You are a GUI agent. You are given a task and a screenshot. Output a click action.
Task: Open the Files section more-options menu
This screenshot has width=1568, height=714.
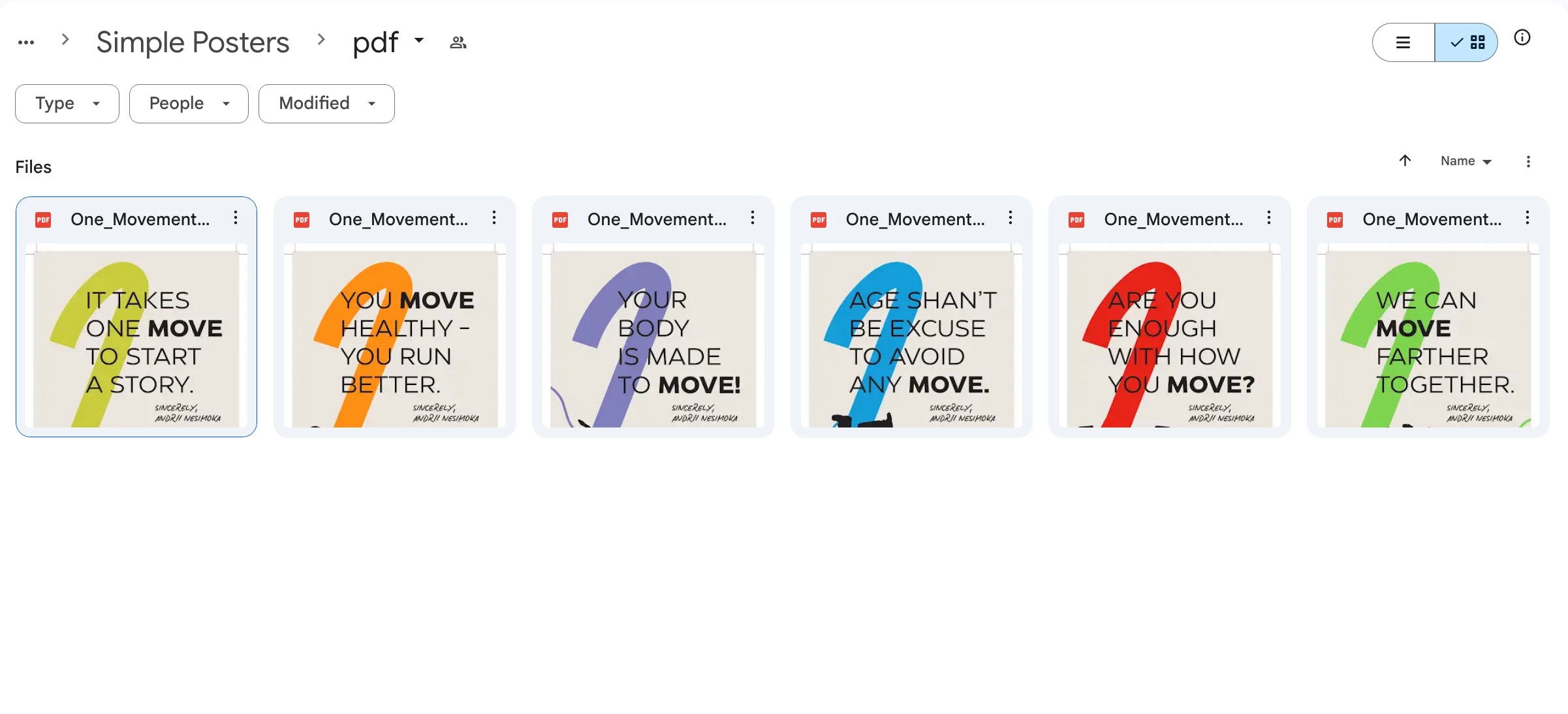[x=1528, y=161]
